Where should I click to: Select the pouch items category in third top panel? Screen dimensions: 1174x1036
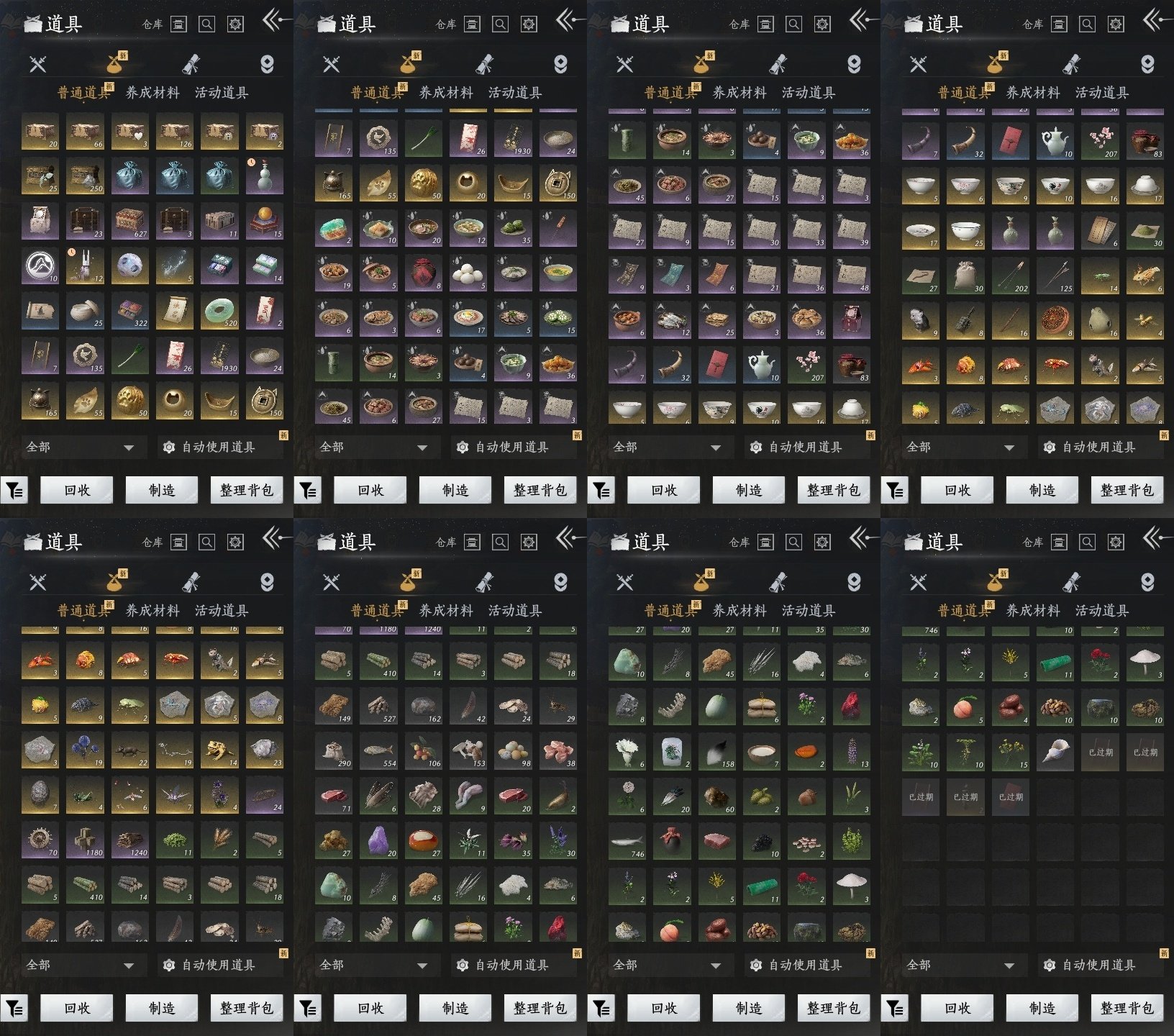[x=701, y=64]
